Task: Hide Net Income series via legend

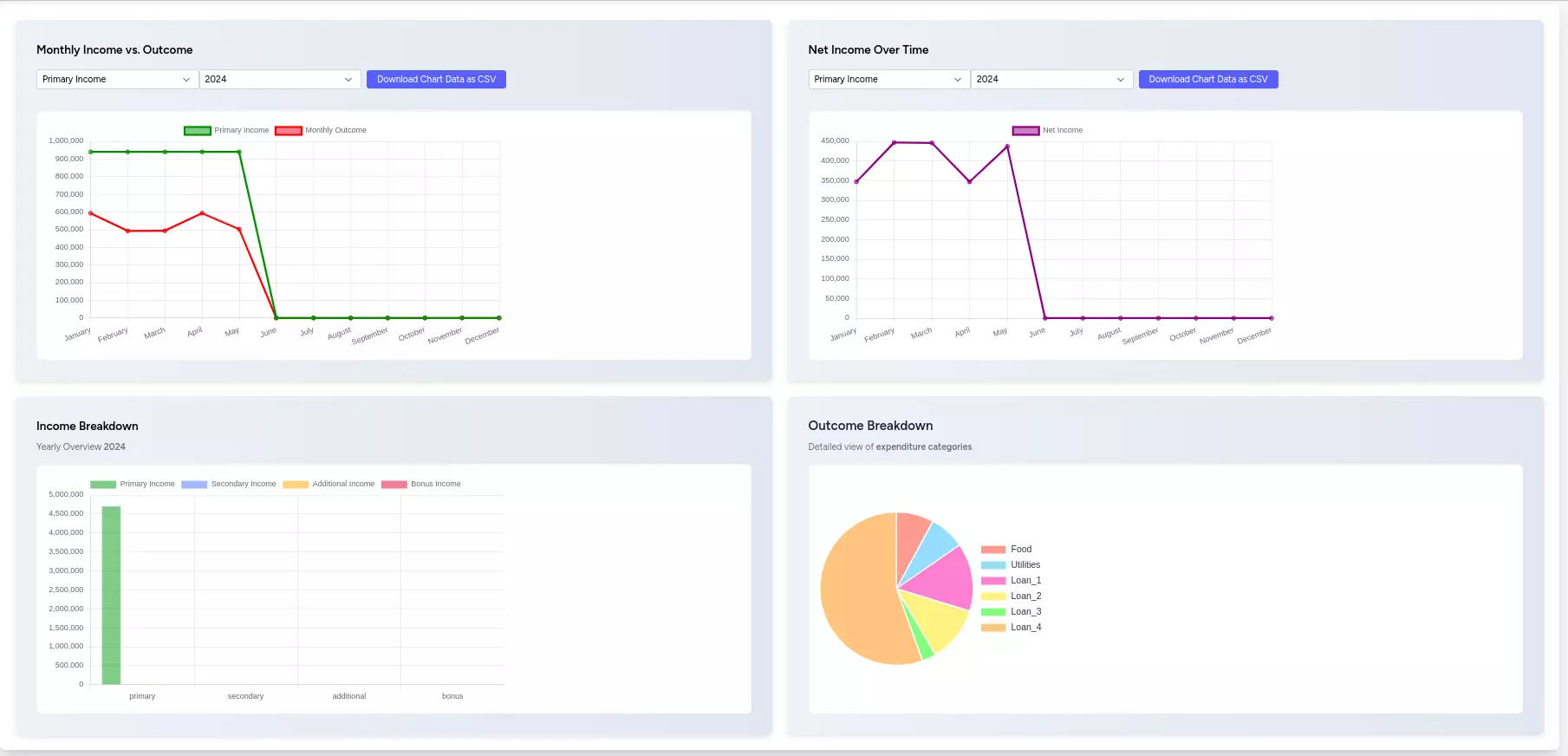Action: point(1048,131)
